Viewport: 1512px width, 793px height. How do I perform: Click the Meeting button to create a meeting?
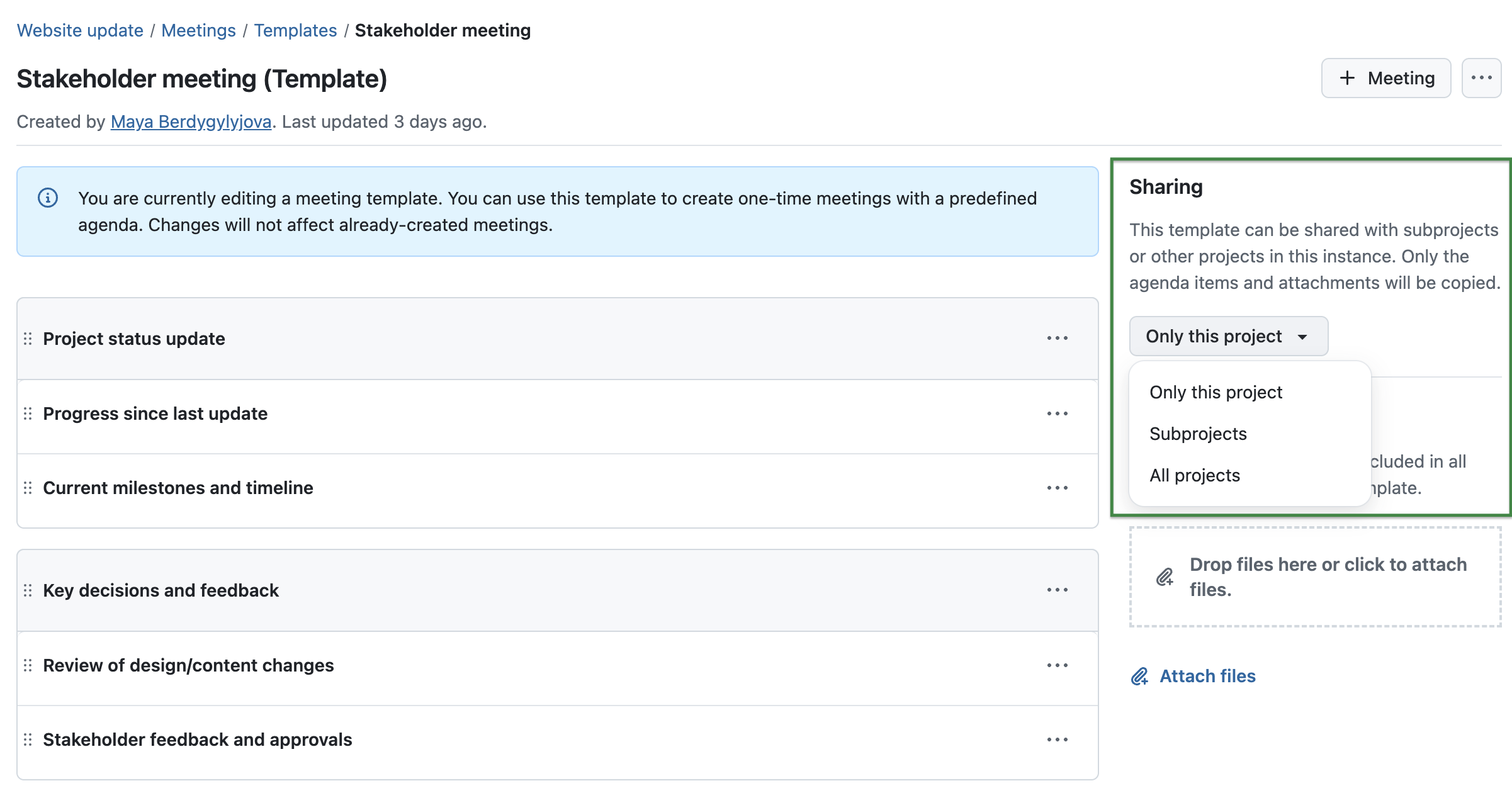[1385, 77]
